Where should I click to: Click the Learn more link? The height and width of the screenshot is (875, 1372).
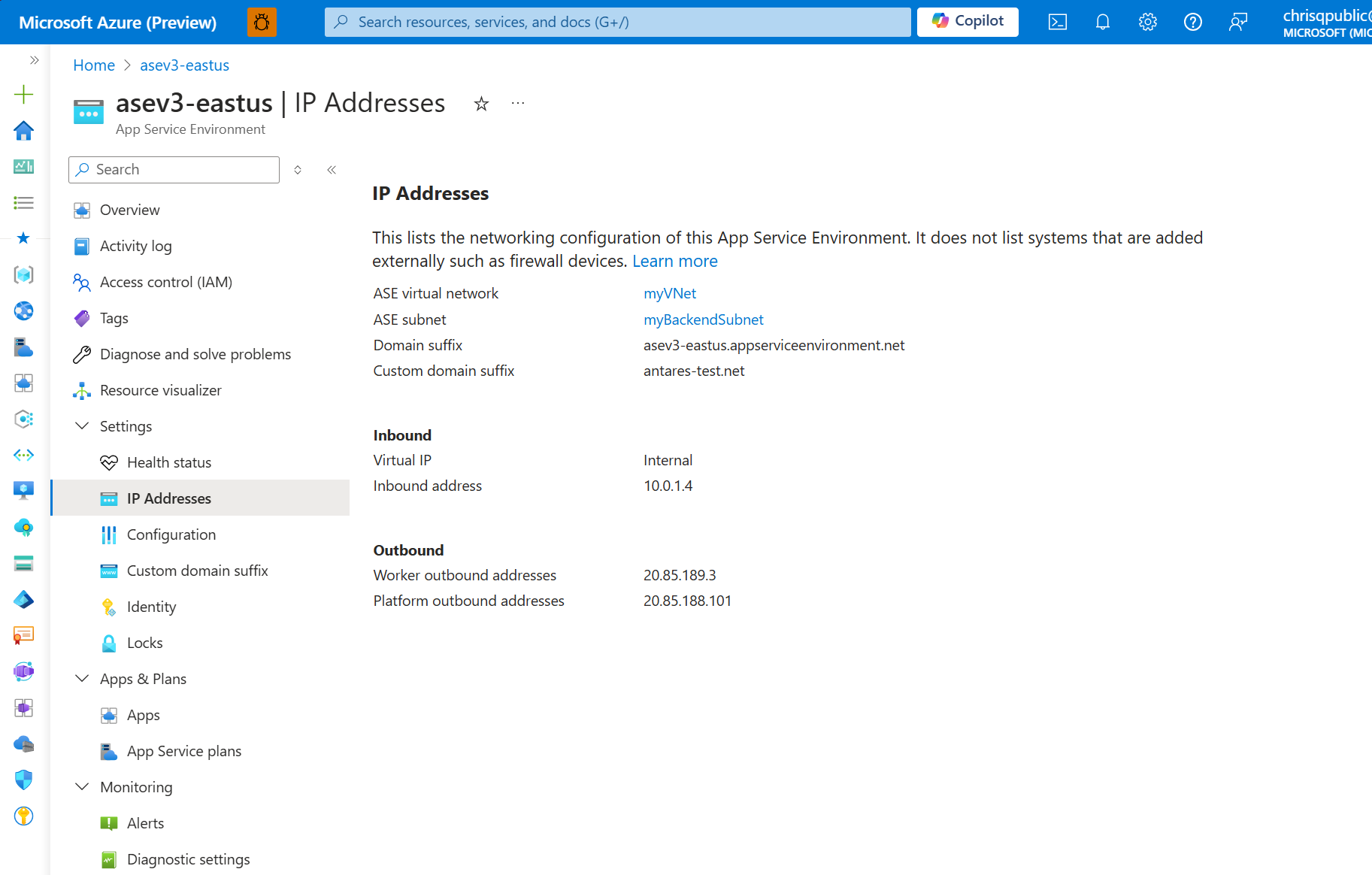click(675, 261)
